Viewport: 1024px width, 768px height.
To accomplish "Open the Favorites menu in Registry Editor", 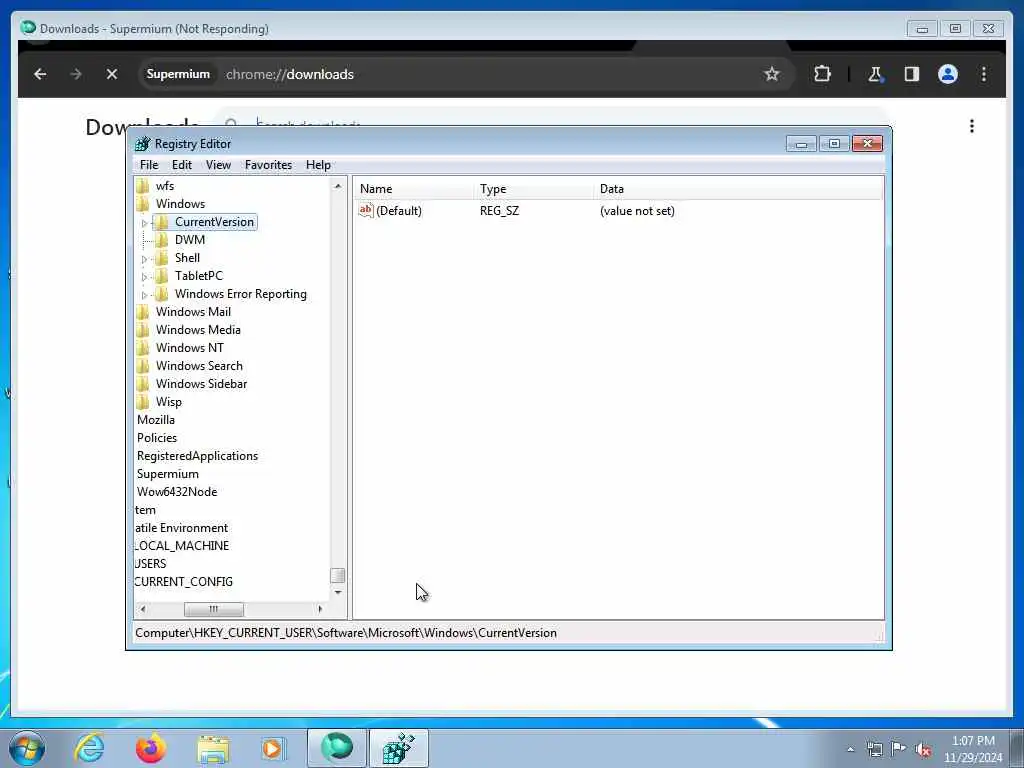I will (268, 165).
